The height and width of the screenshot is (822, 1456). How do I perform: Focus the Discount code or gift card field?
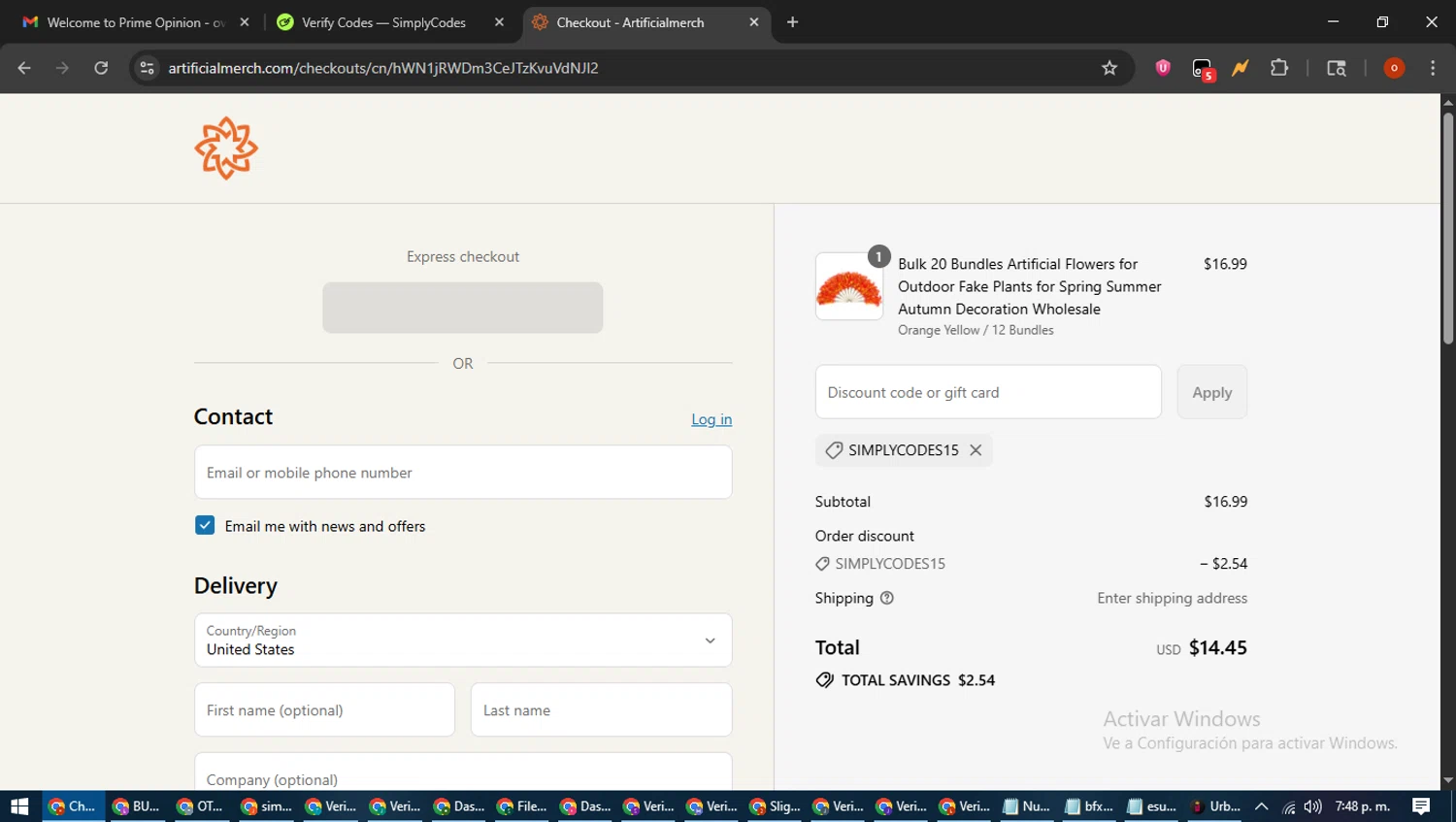[988, 392]
